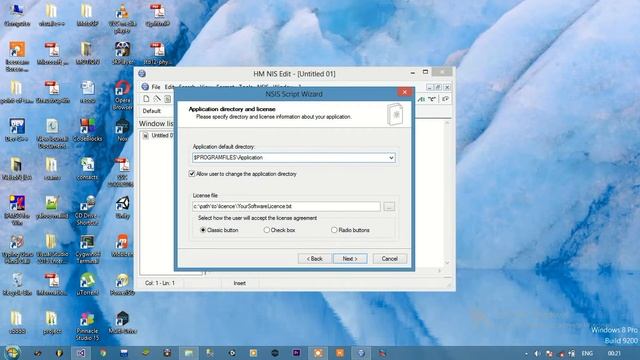Open the CodeBlocks desktop shortcut
Screen dimensions: 640x360
(87, 130)
